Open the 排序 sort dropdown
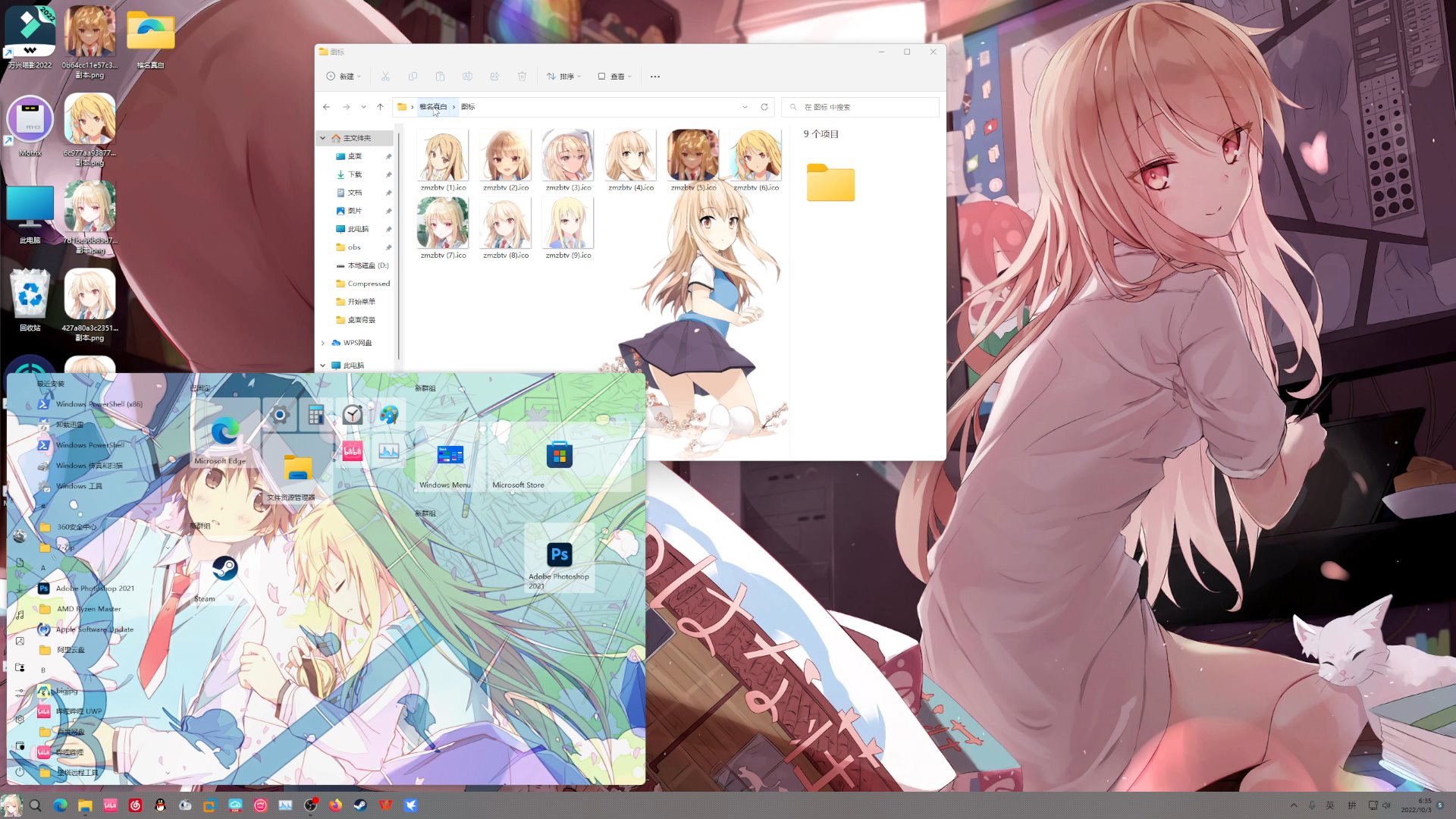The height and width of the screenshot is (819, 1456). point(563,77)
